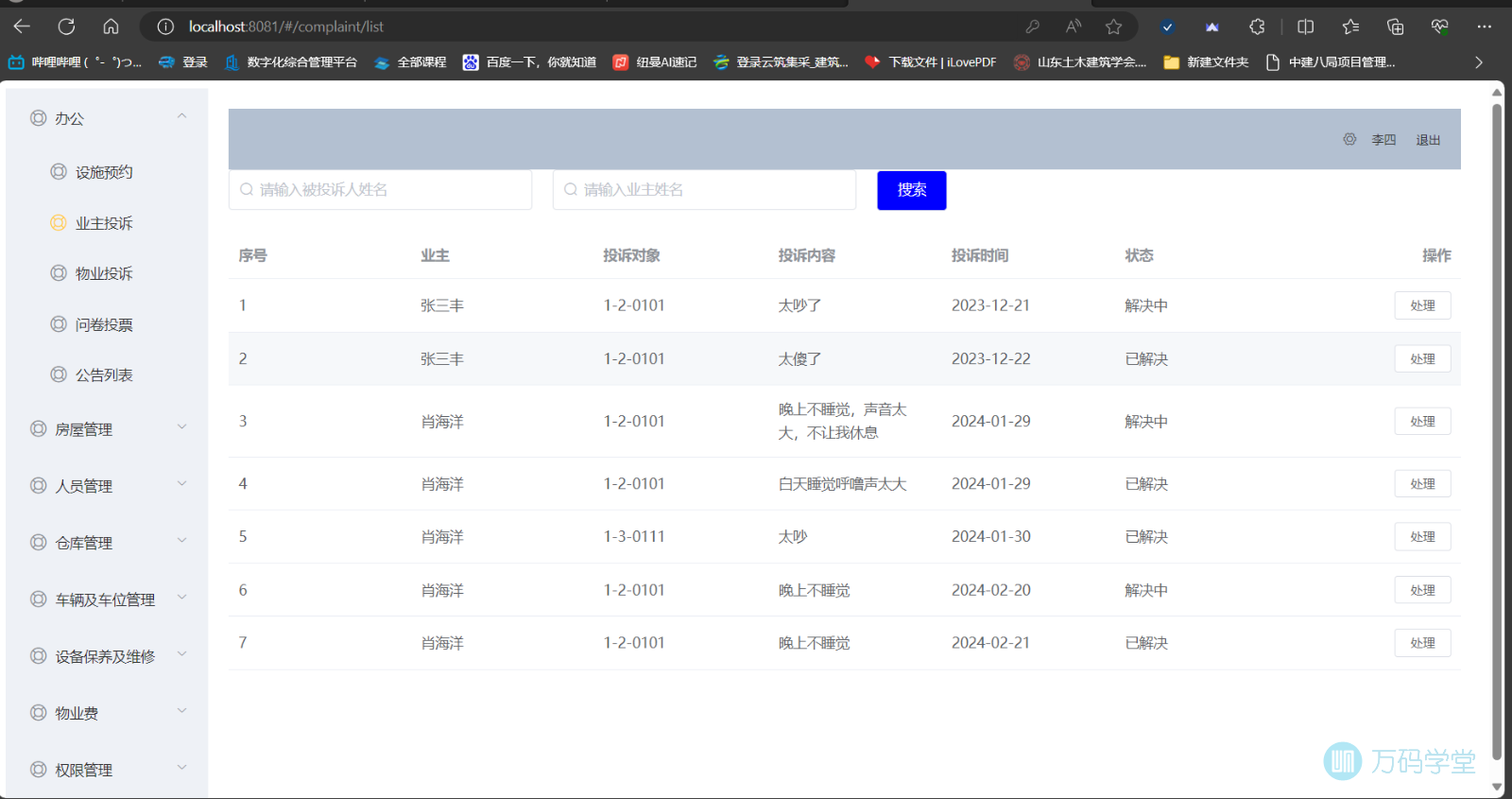This screenshot has width=1512, height=799.
Task: Click the 退出 logout link
Action: click(1428, 140)
